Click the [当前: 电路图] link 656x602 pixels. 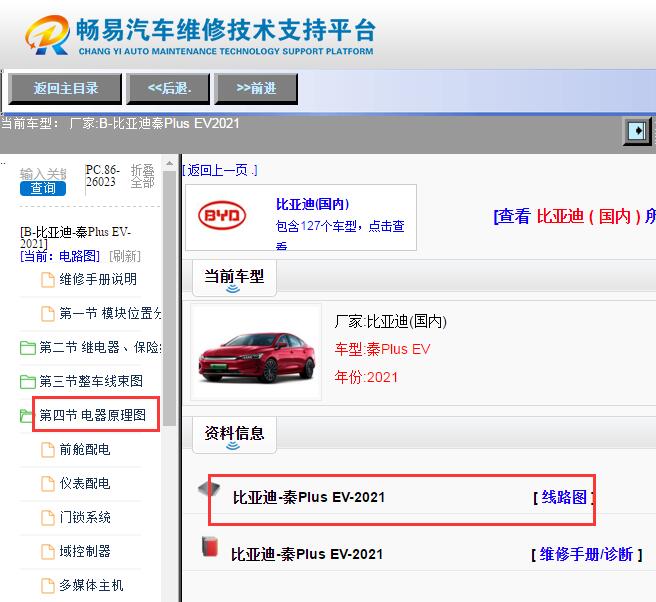(60, 256)
